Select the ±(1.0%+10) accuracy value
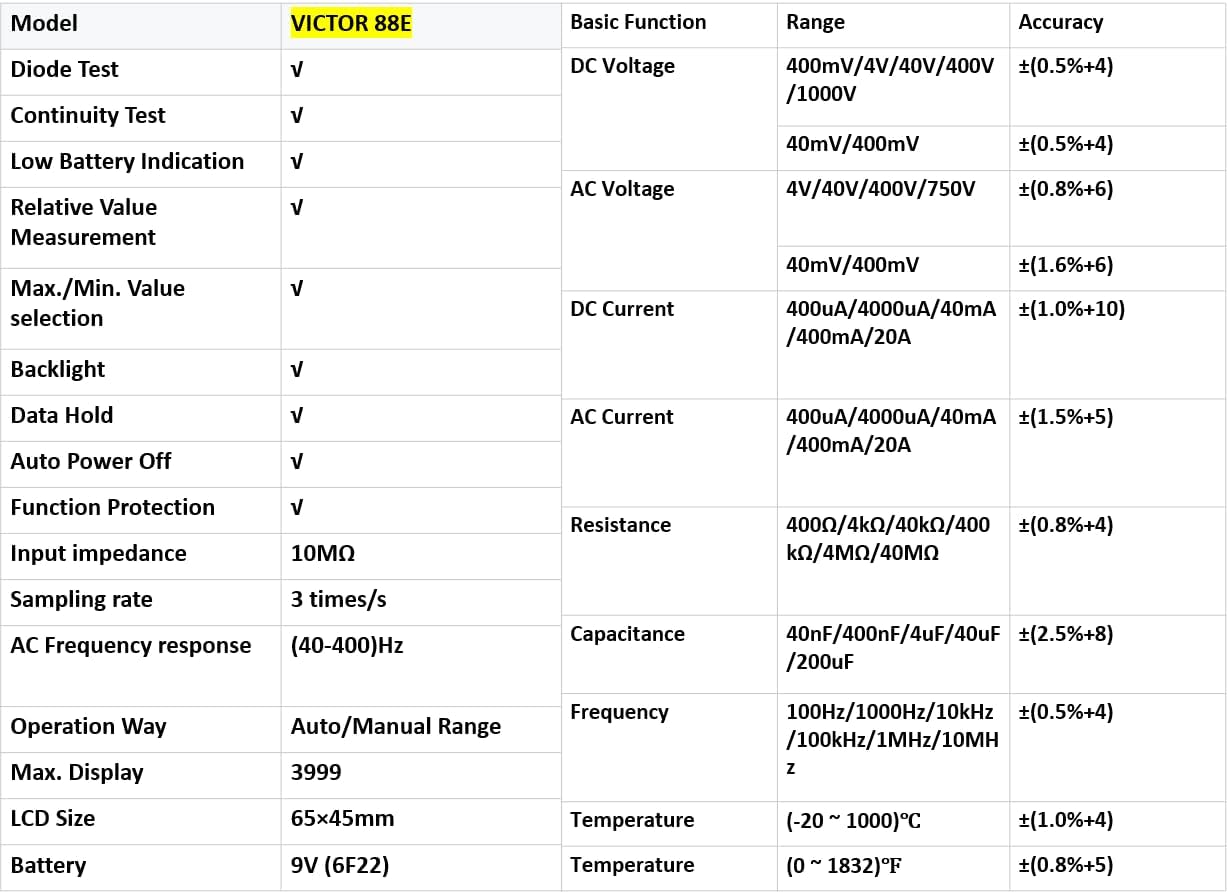This screenshot has height=895, width=1227. click(1072, 310)
